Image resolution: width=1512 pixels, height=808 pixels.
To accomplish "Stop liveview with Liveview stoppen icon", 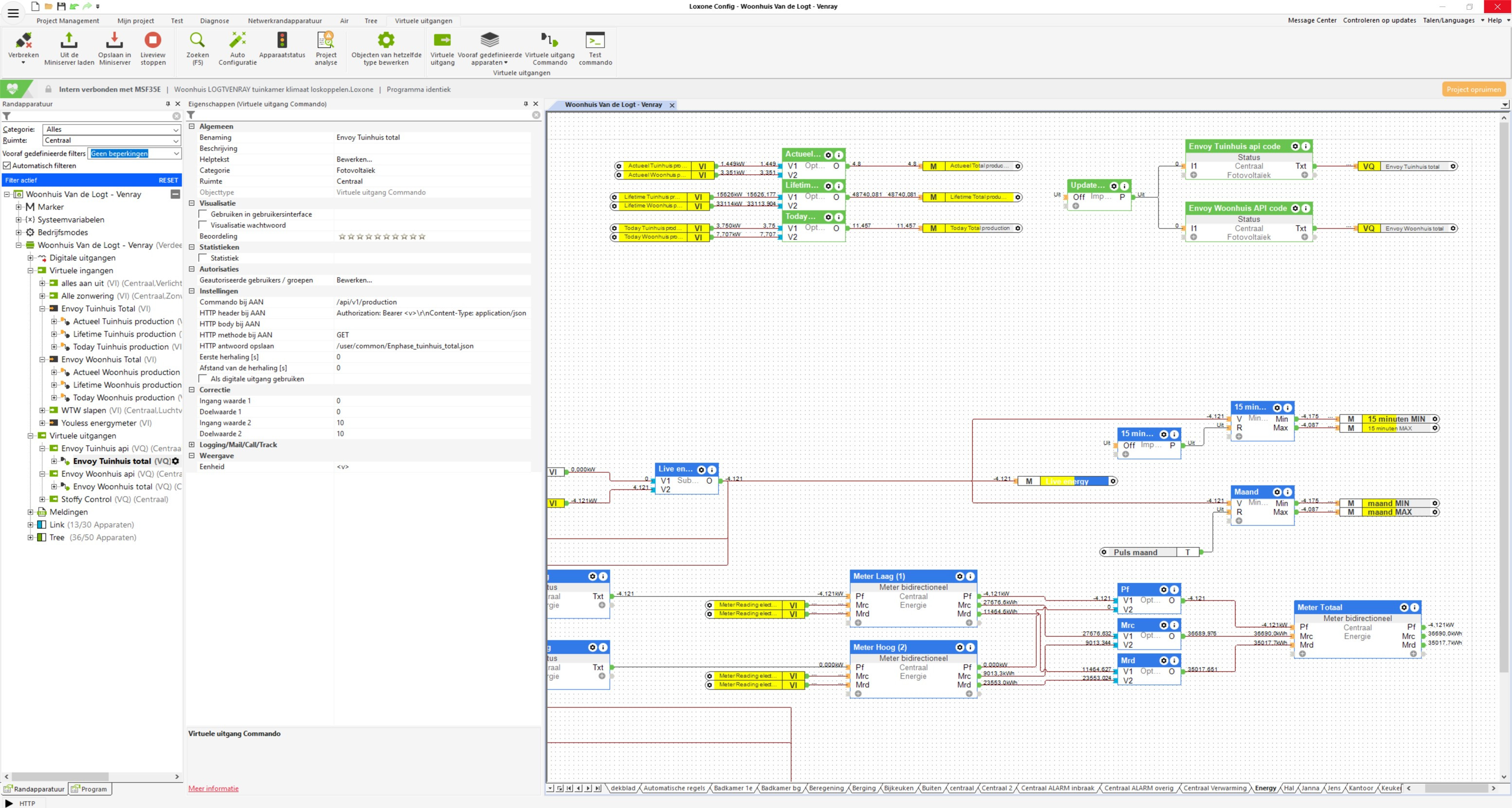I will (x=153, y=40).
